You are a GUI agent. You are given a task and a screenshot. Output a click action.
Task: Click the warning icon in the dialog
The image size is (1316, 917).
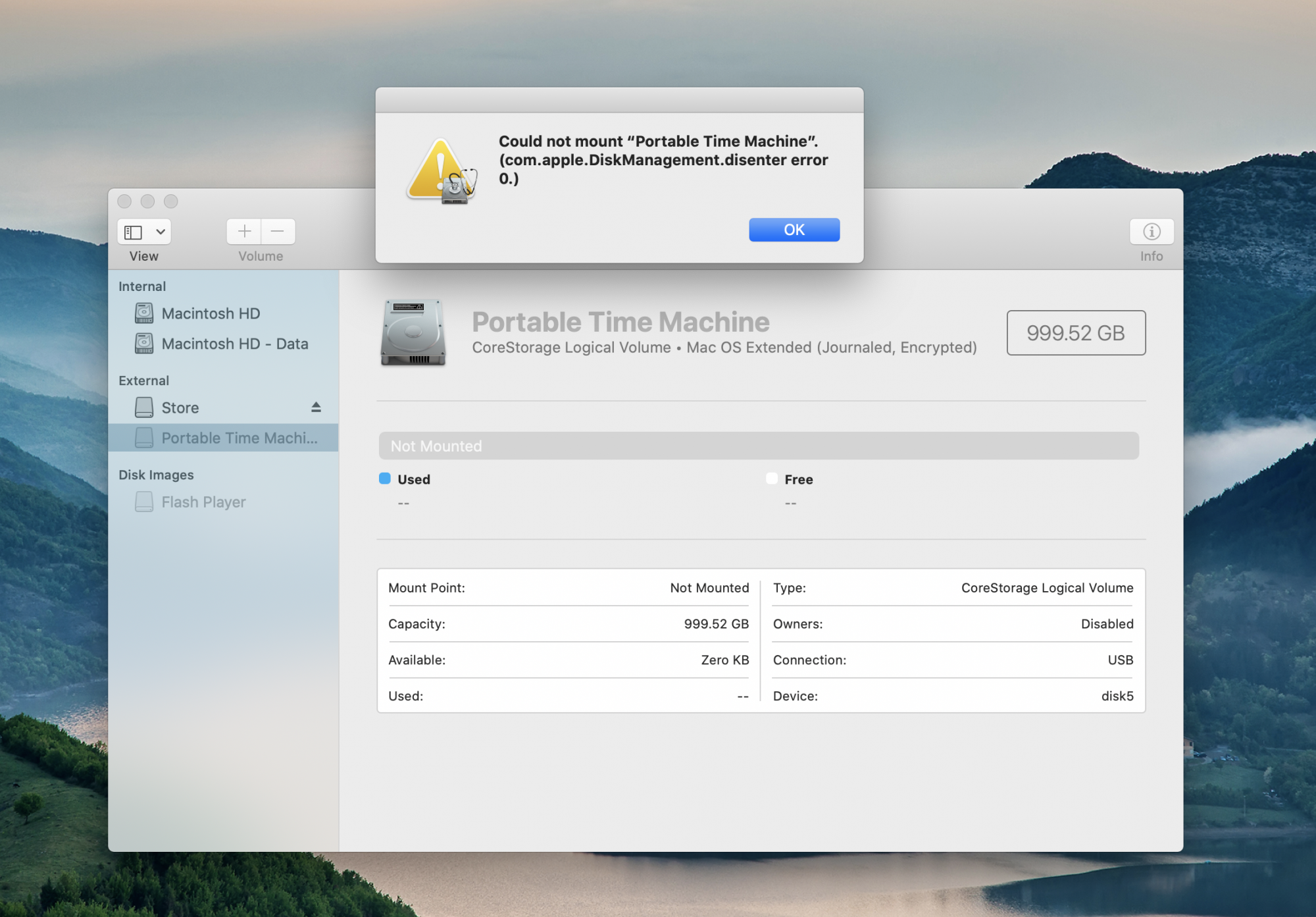(x=441, y=171)
